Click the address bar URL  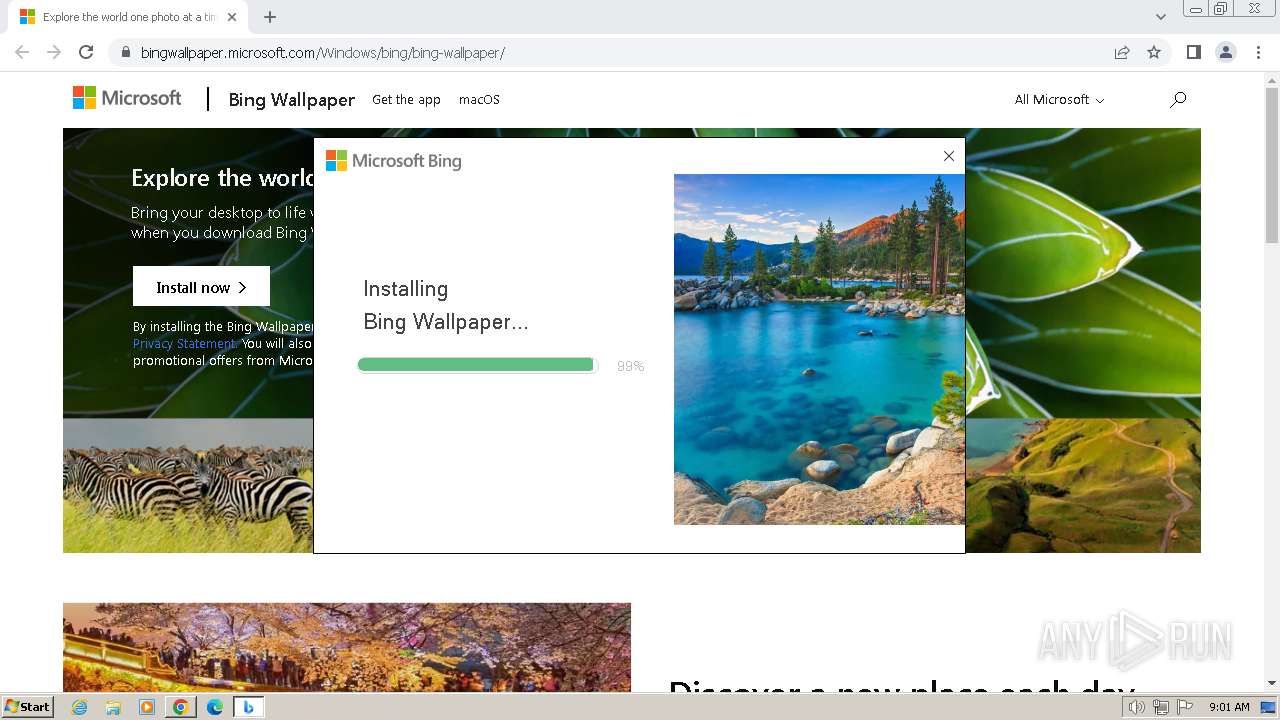[323, 52]
